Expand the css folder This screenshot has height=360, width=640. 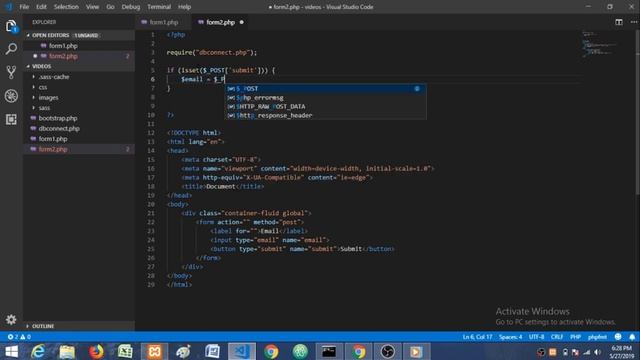click(43, 87)
